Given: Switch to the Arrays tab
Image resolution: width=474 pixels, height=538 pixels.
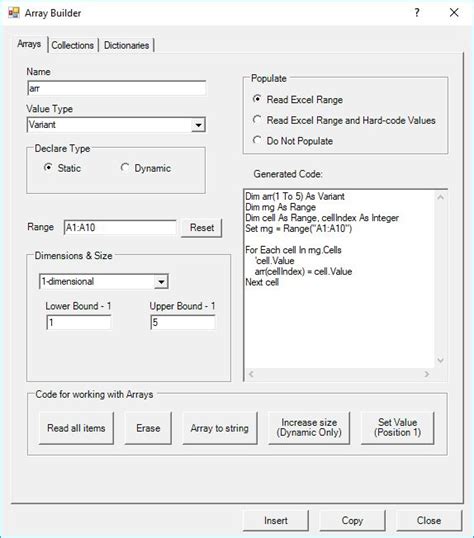Looking at the screenshot, I should (x=30, y=44).
